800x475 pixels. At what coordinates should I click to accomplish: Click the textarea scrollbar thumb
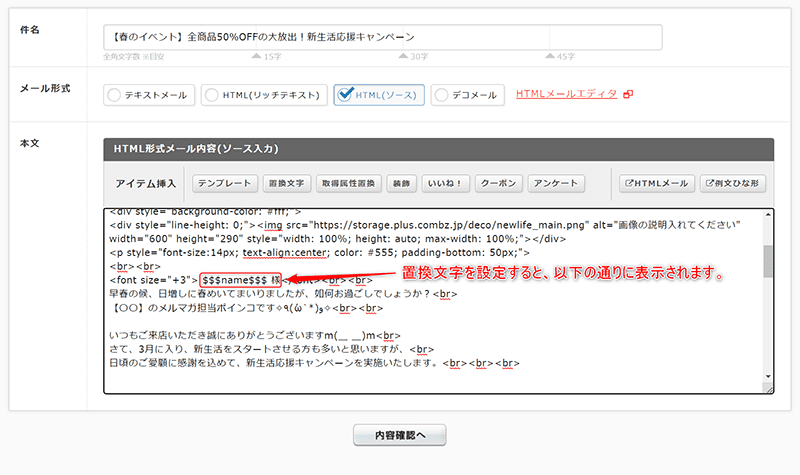pos(768,261)
